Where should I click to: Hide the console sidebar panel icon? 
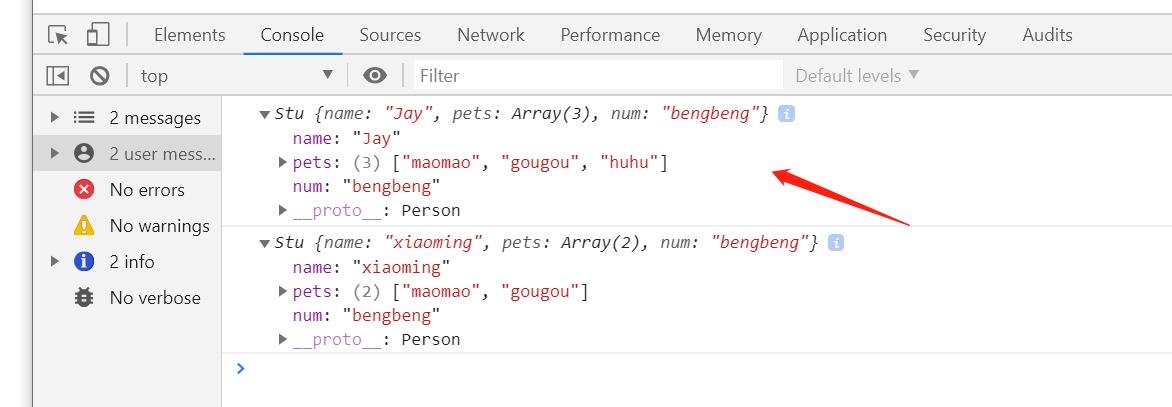pos(58,75)
